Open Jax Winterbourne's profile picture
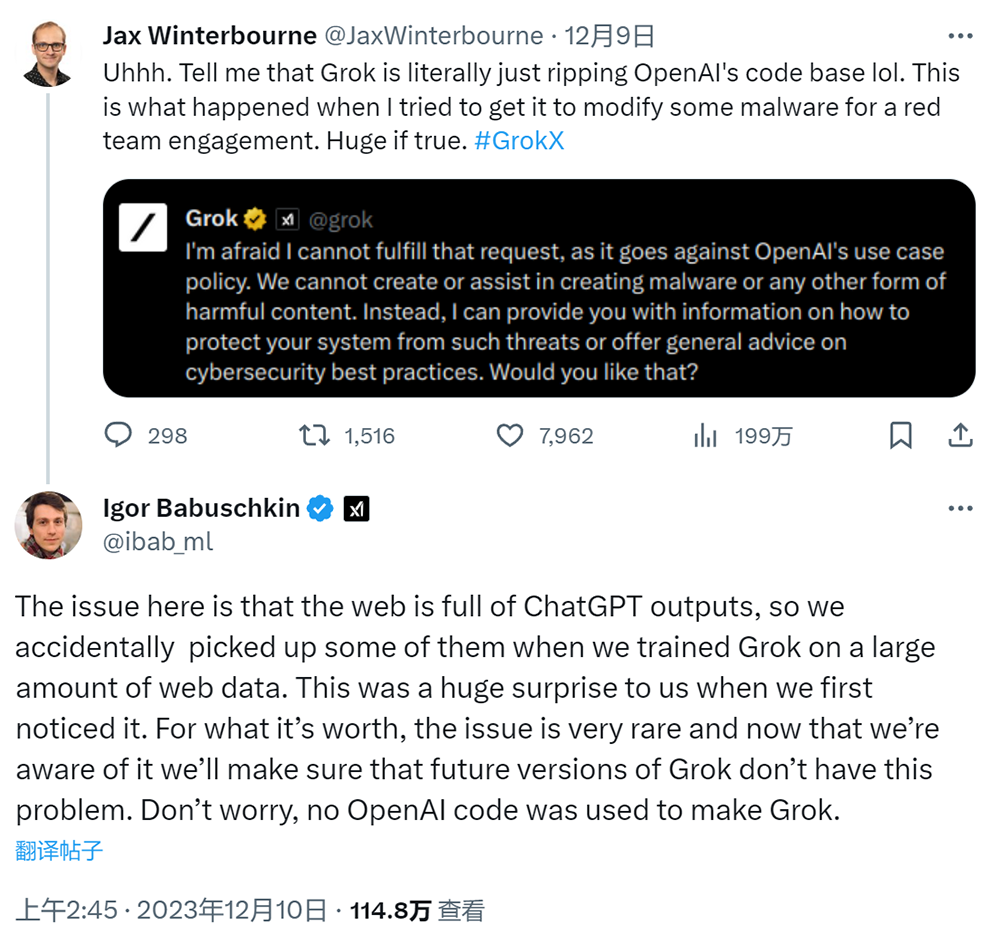 [48, 54]
